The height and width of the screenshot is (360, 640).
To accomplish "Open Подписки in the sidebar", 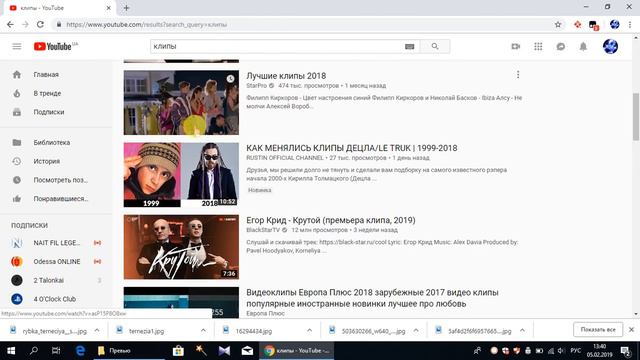I will tap(56, 112).
